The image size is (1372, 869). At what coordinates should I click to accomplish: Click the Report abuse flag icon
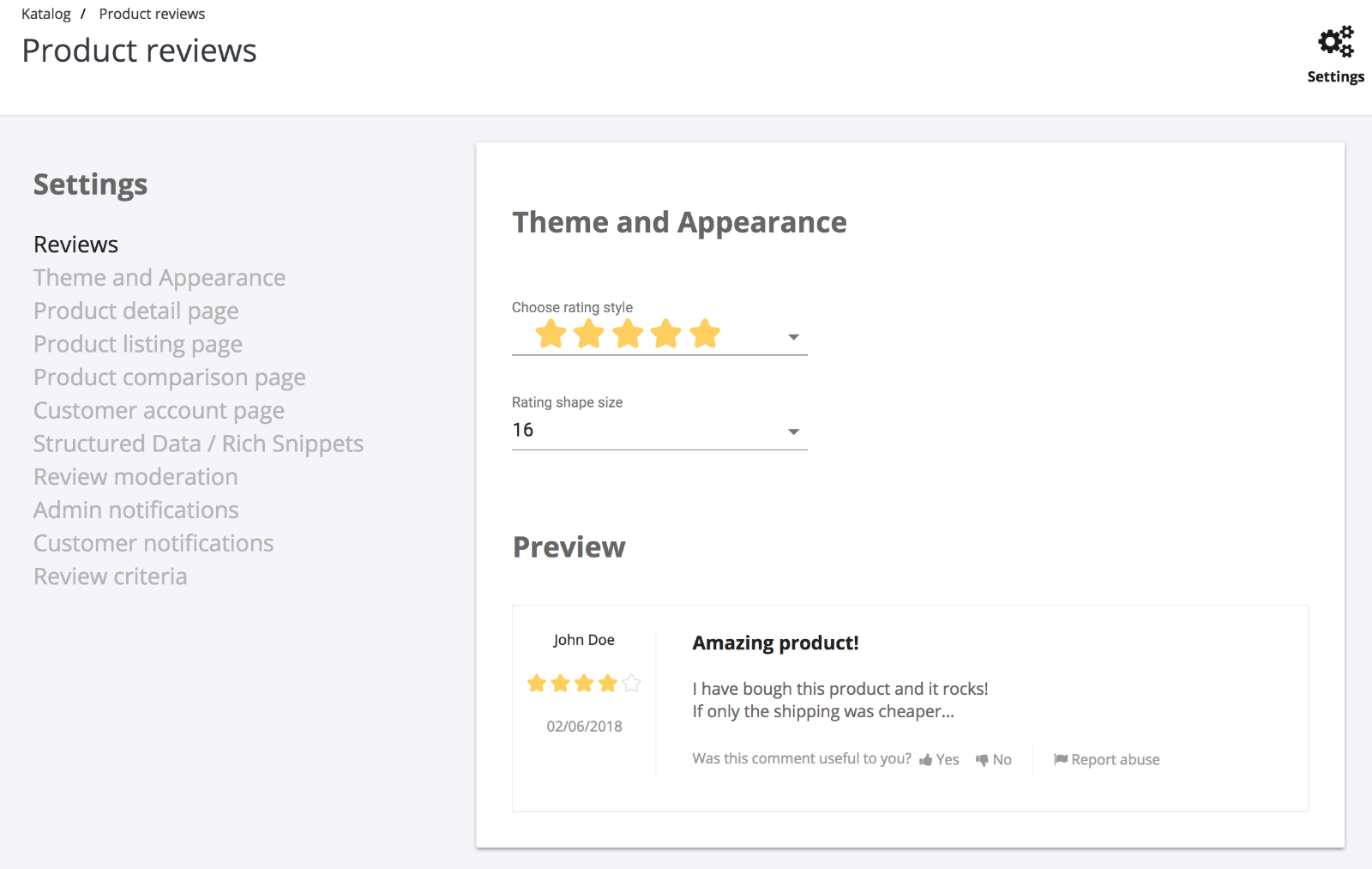[1061, 759]
